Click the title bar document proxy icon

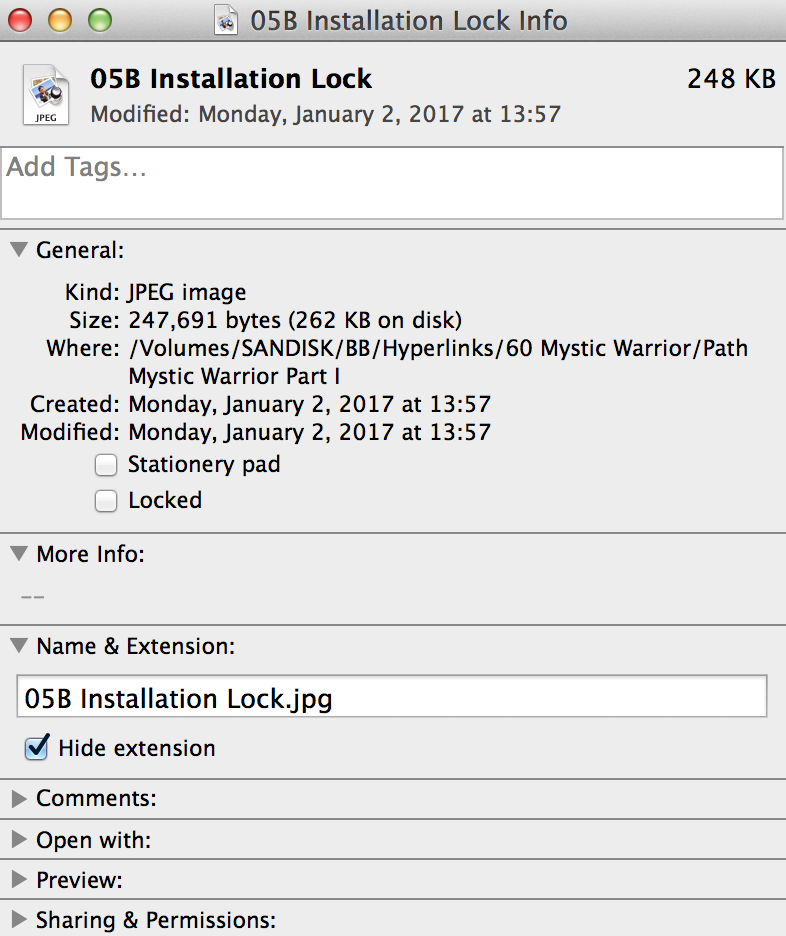point(226,21)
